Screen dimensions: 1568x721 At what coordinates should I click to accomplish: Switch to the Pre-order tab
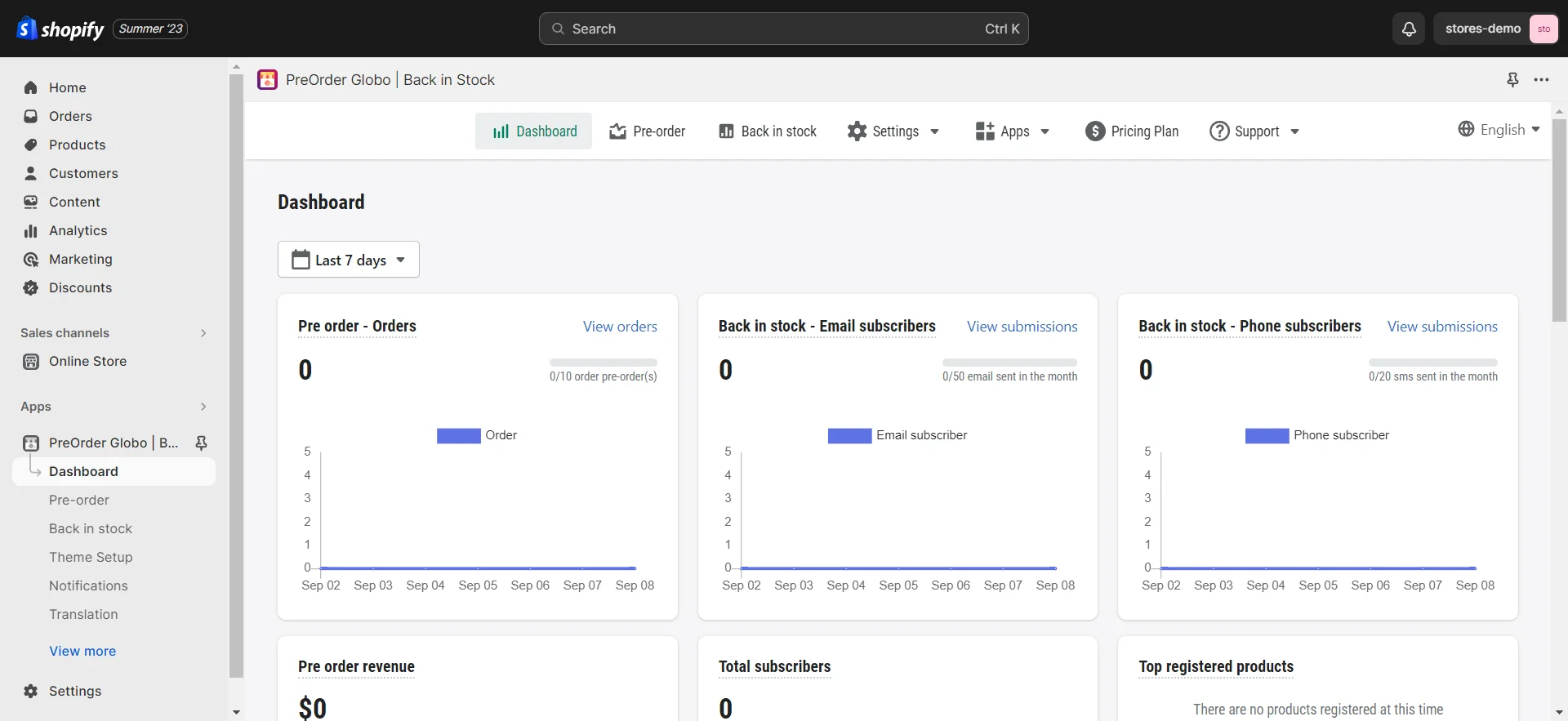[648, 131]
